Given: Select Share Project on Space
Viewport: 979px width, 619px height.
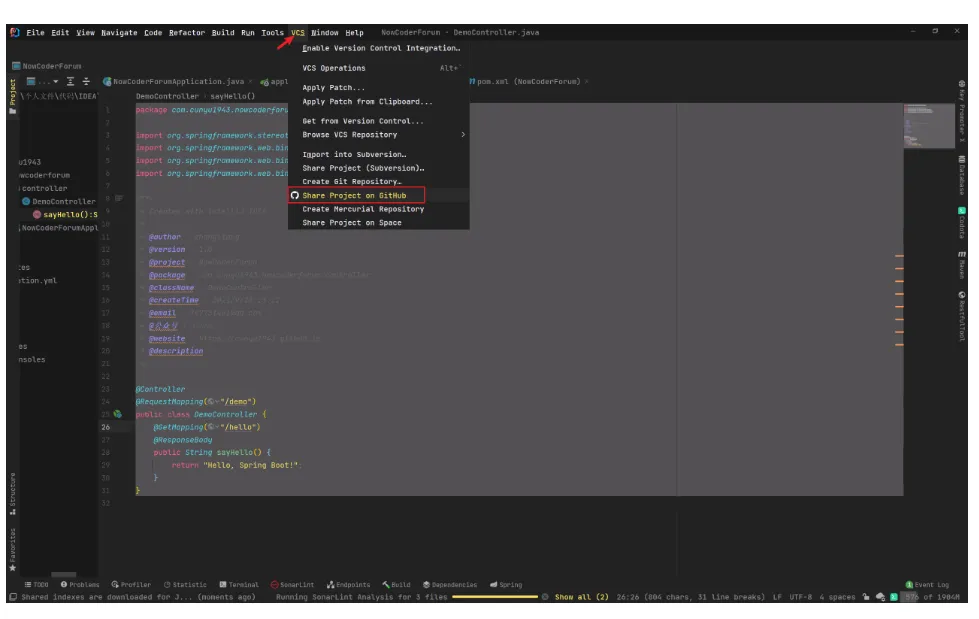Looking at the screenshot, I should [378, 222].
